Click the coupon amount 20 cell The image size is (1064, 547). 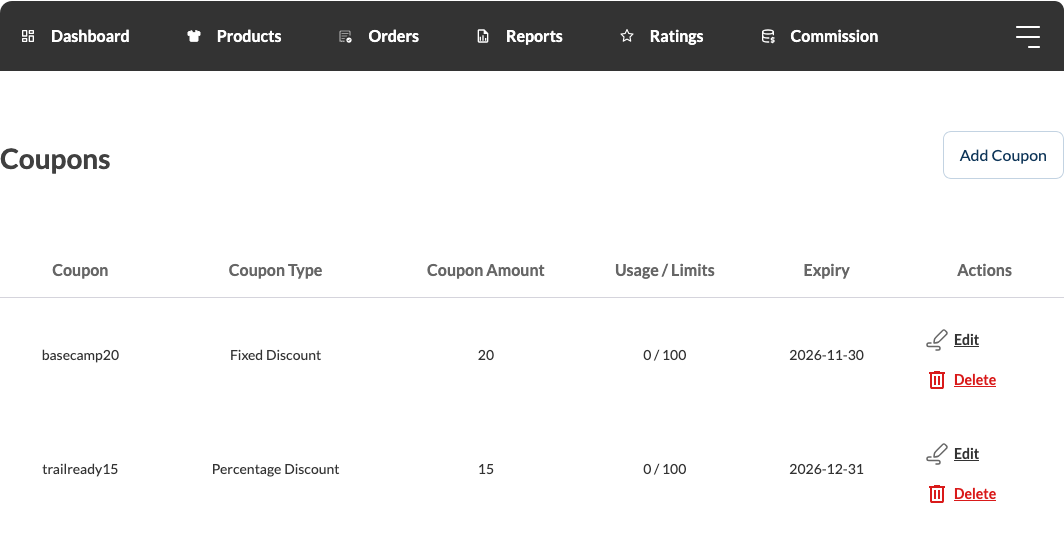[485, 355]
